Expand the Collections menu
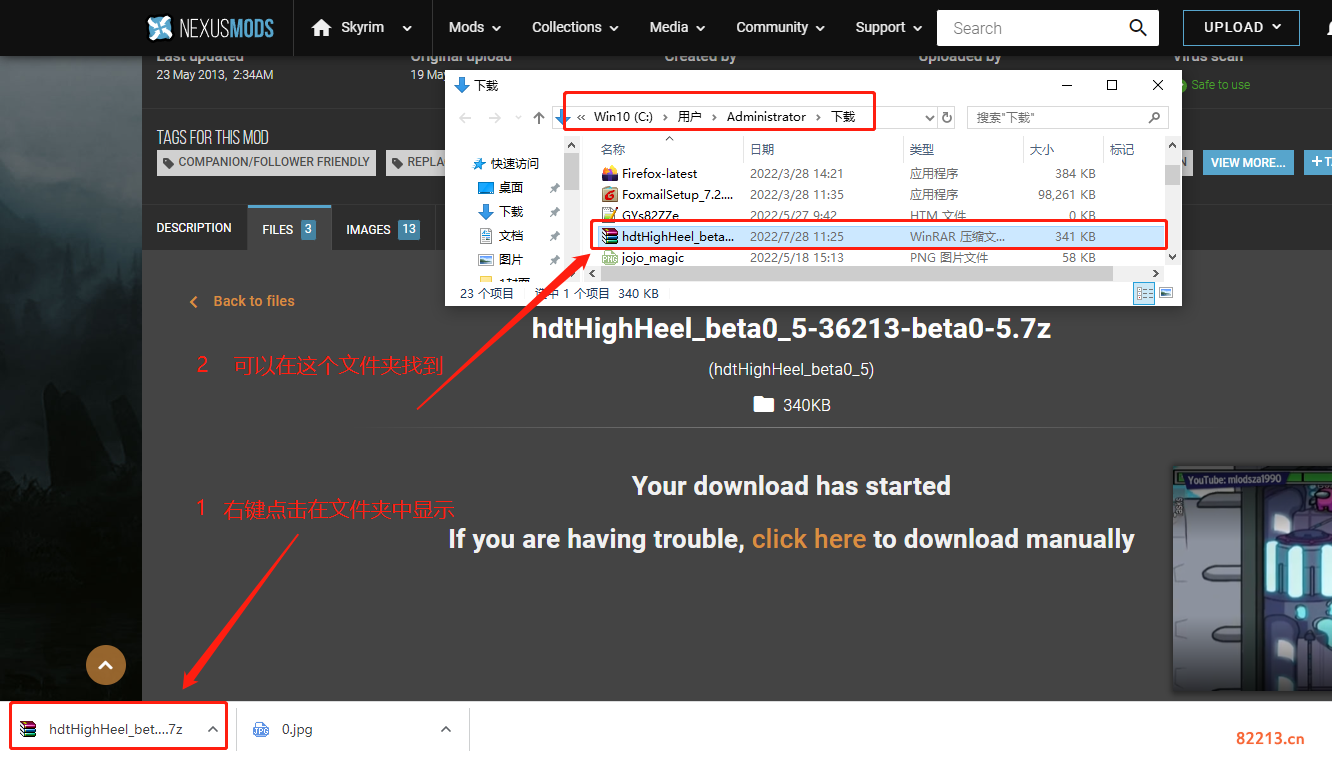The height and width of the screenshot is (757, 1332). [576, 28]
